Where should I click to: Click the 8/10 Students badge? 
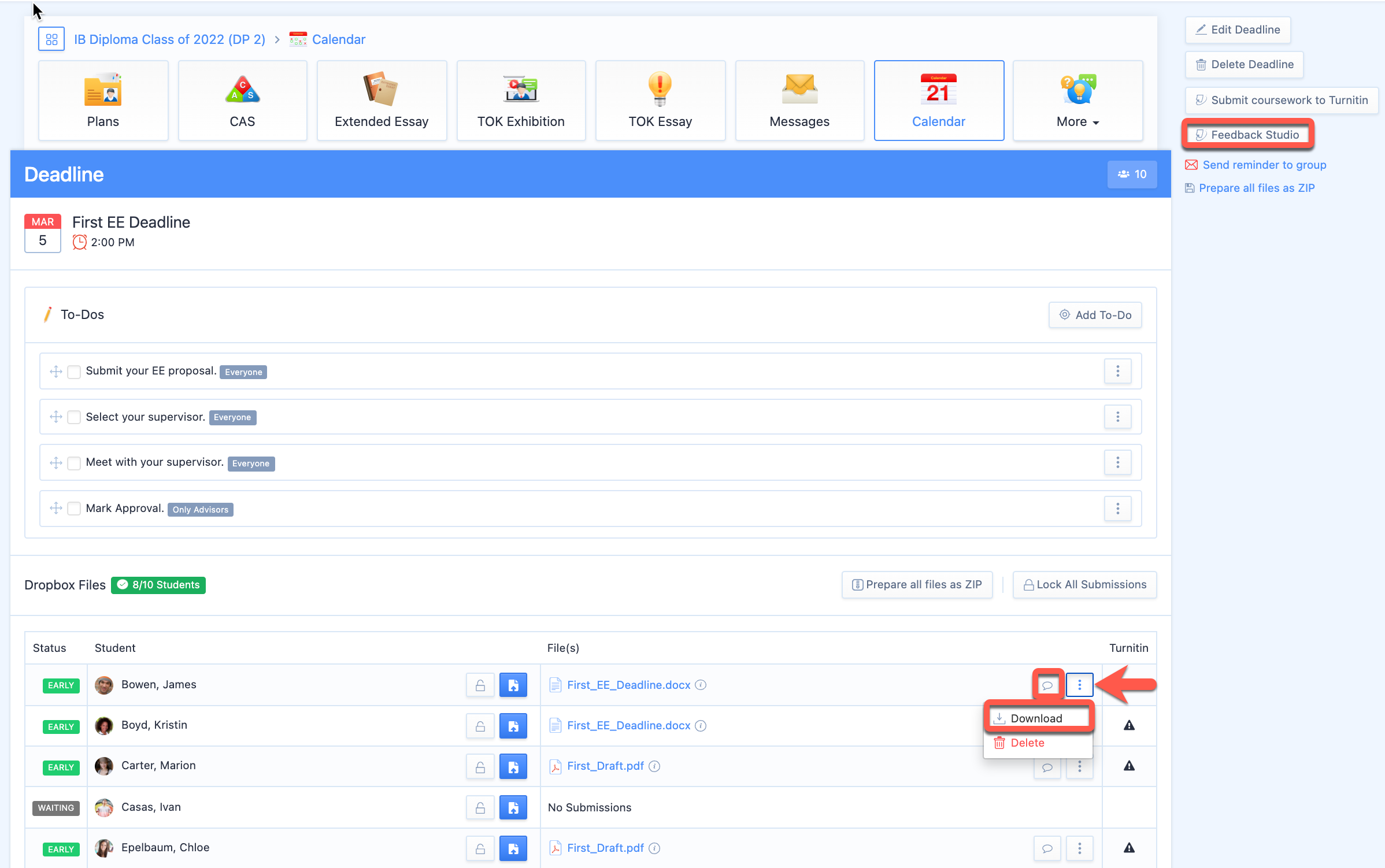158,585
